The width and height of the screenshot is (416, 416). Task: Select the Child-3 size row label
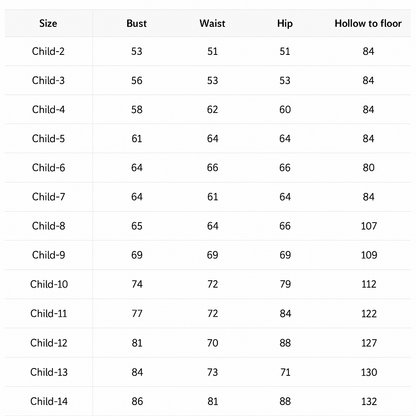[x=48, y=80]
